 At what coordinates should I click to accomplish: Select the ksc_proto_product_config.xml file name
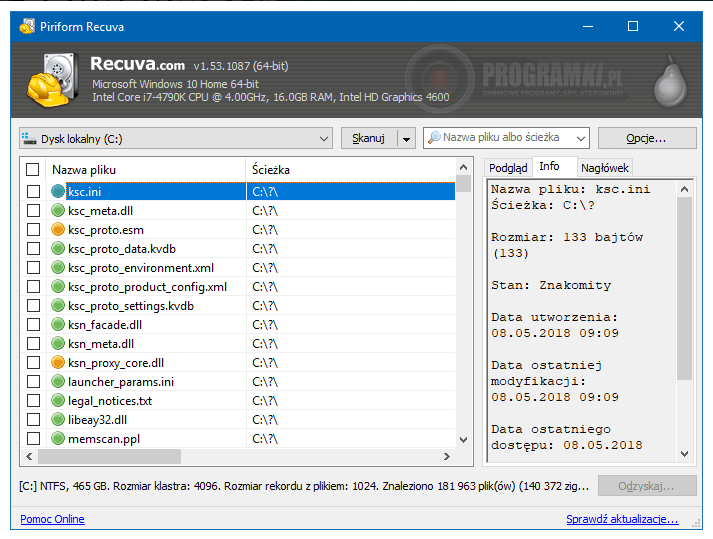[x=147, y=287]
